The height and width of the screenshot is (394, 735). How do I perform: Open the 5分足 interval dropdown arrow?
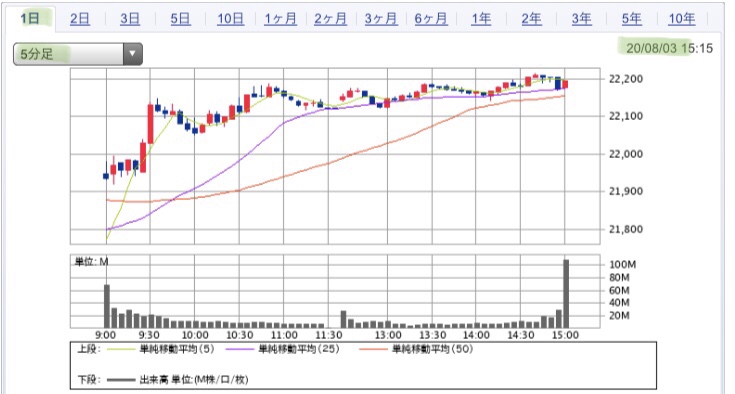pyautogui.click(x=133, y=54)
